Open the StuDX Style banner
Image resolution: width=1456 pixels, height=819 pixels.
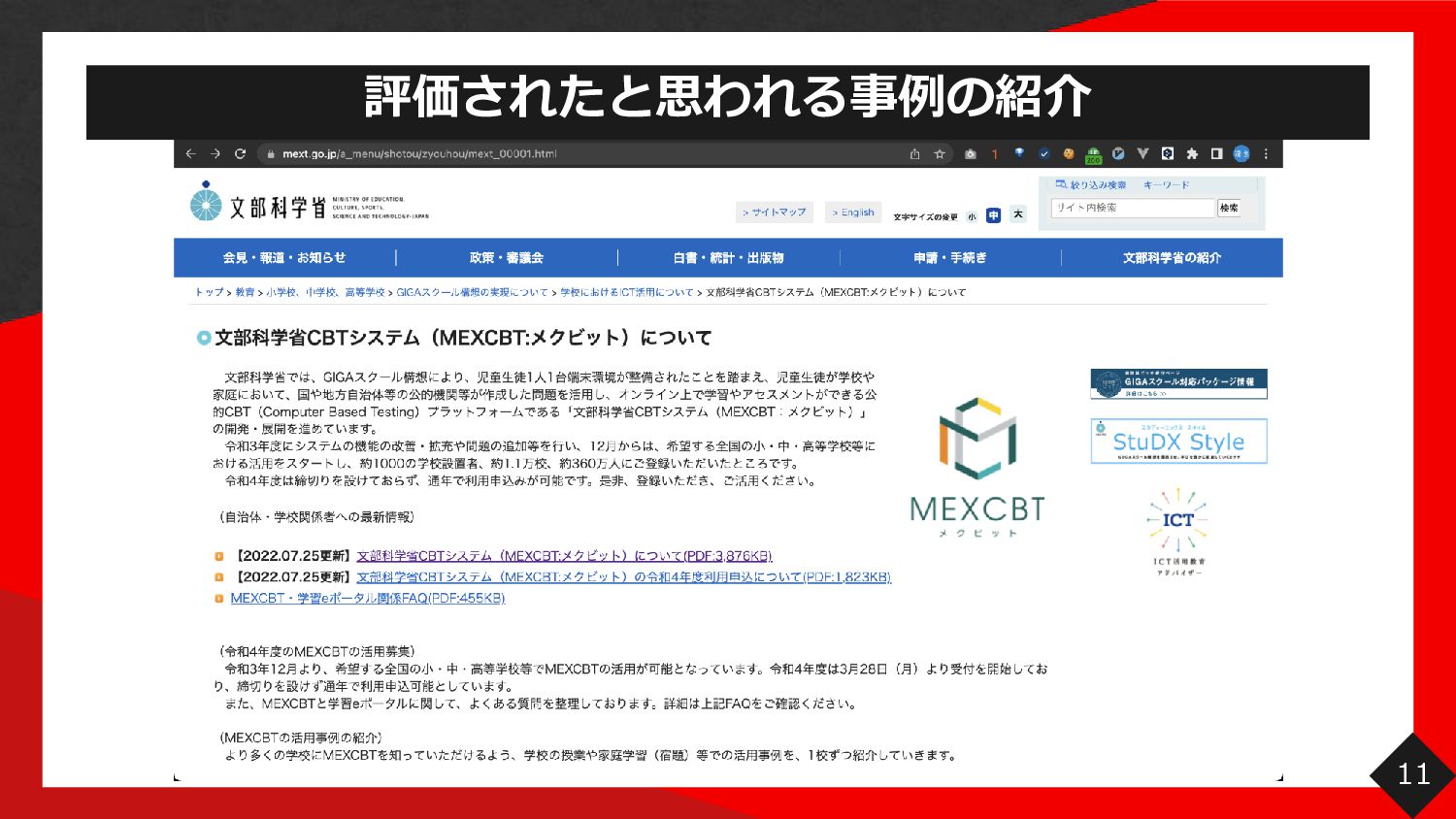(1178, 441)
